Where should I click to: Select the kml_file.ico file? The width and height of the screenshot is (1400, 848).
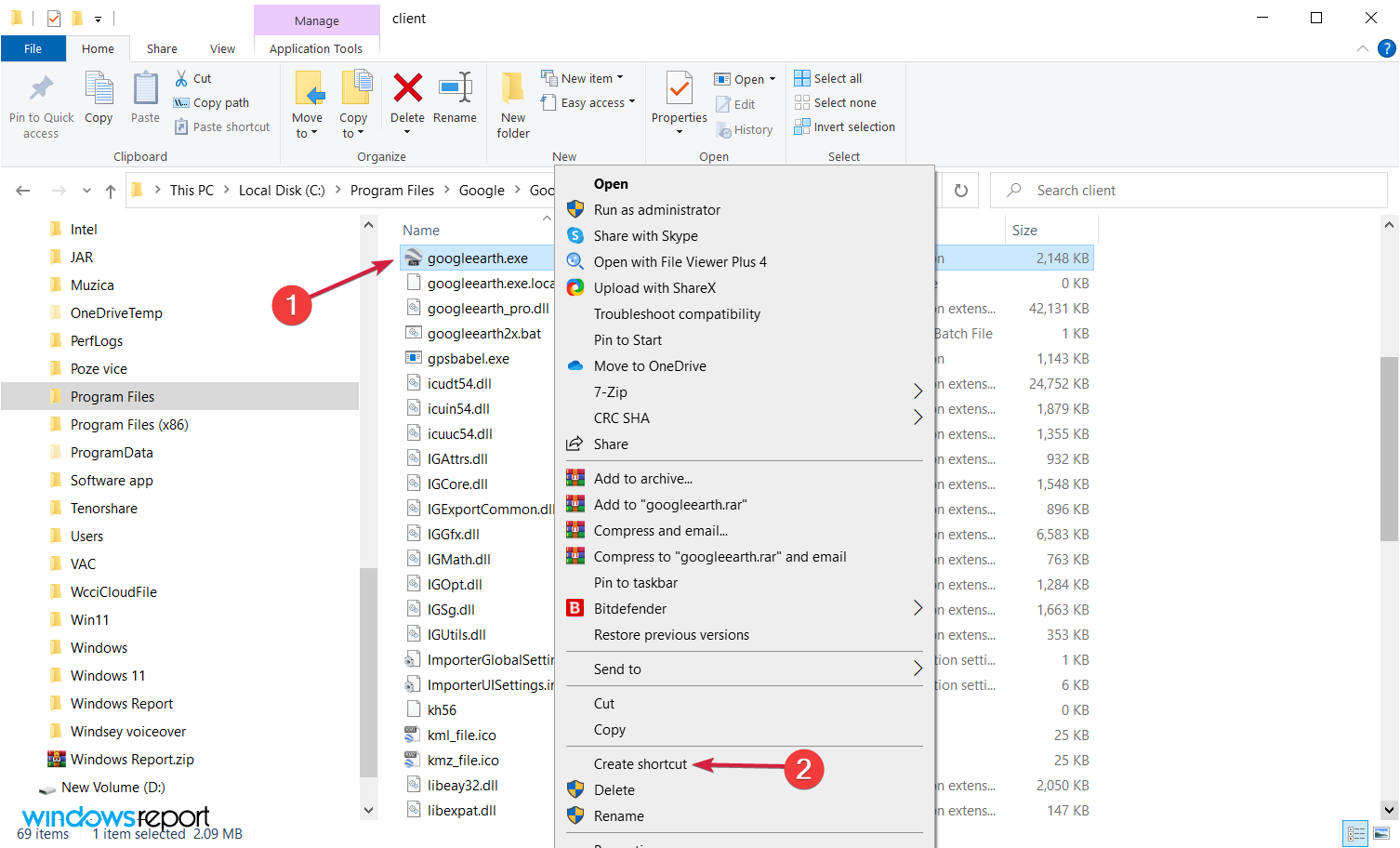462,735
